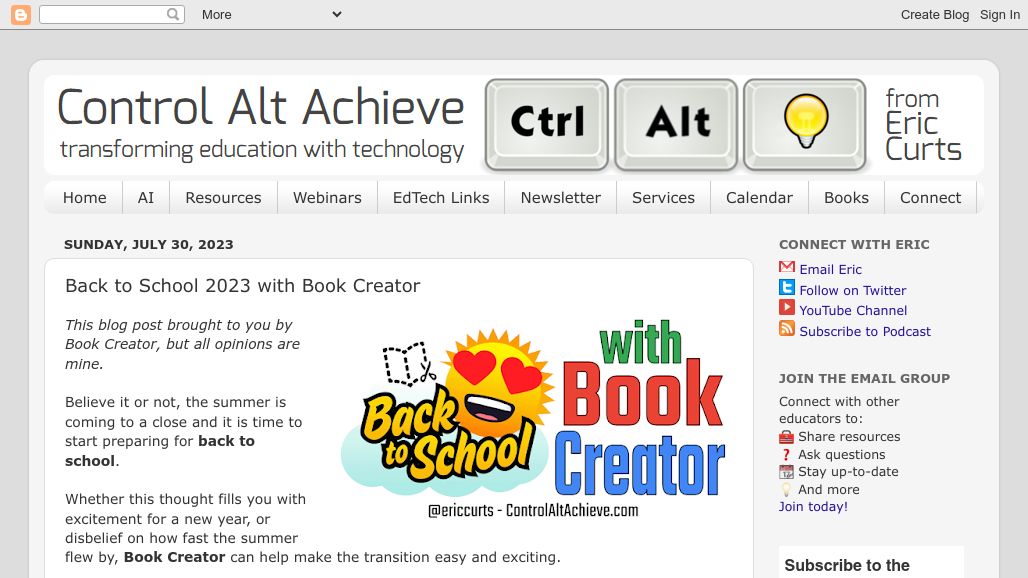Click the Back to School Book Creator banner image
Screen dimensions: 1028x578
click(533, 419)
